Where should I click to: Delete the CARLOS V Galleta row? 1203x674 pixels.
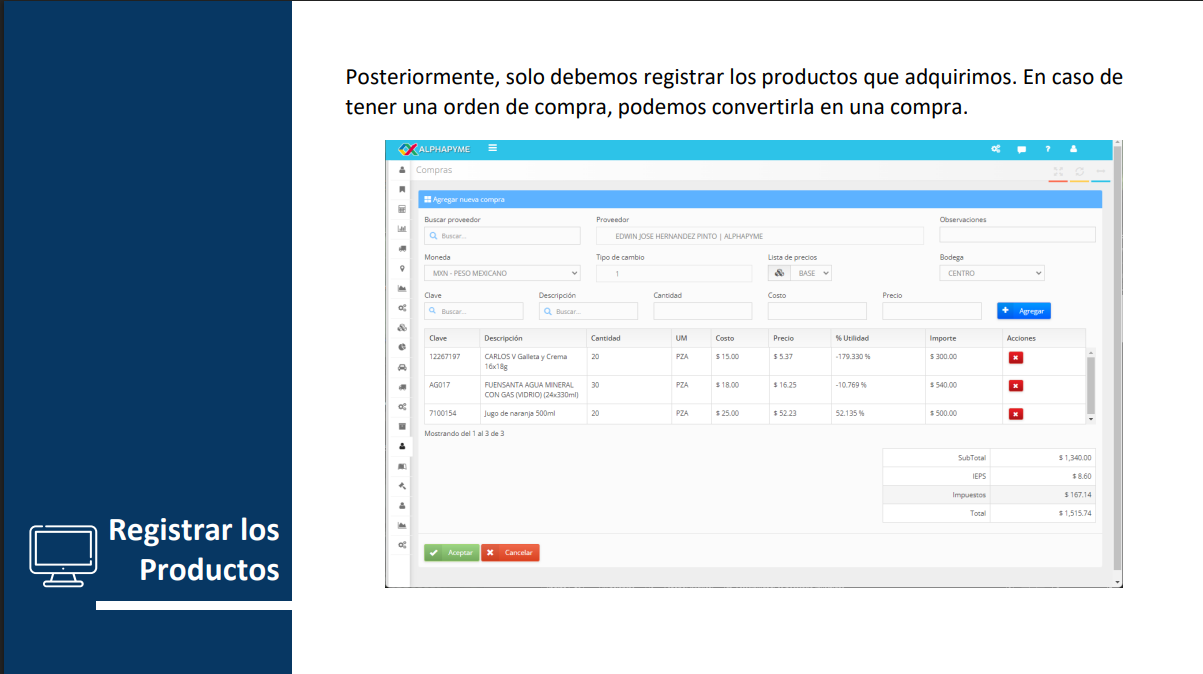[1015, 357]
